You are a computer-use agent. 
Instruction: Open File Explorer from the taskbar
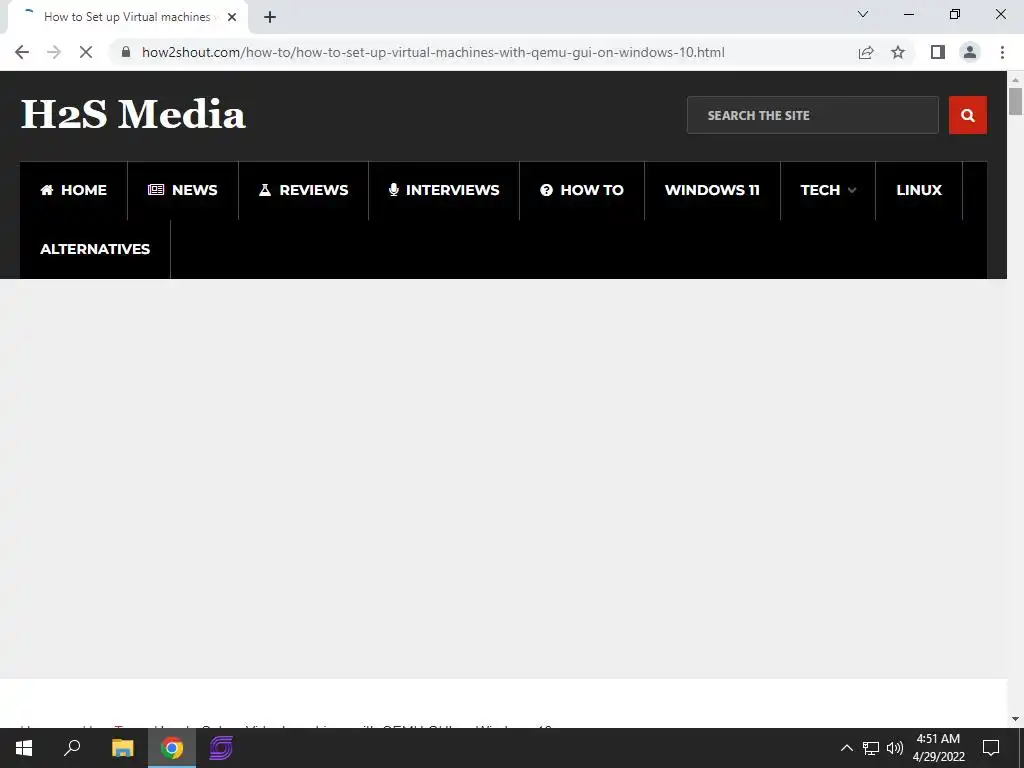tap(123, 748)
